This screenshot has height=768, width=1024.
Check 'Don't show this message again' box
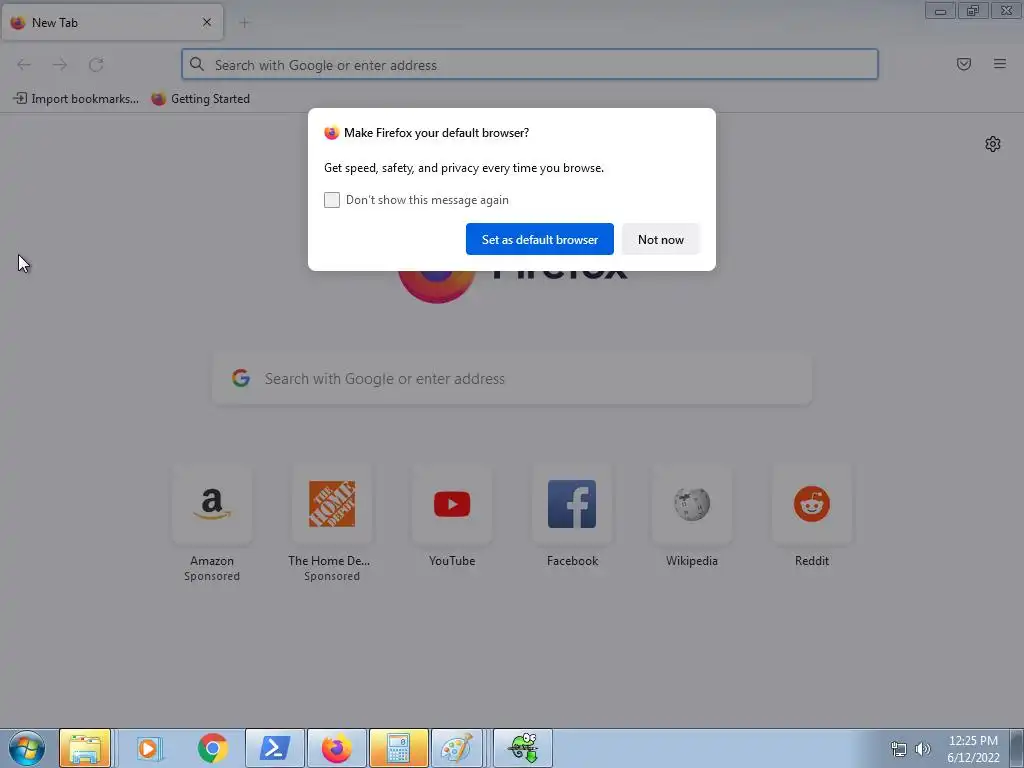[x=332, y=200]
